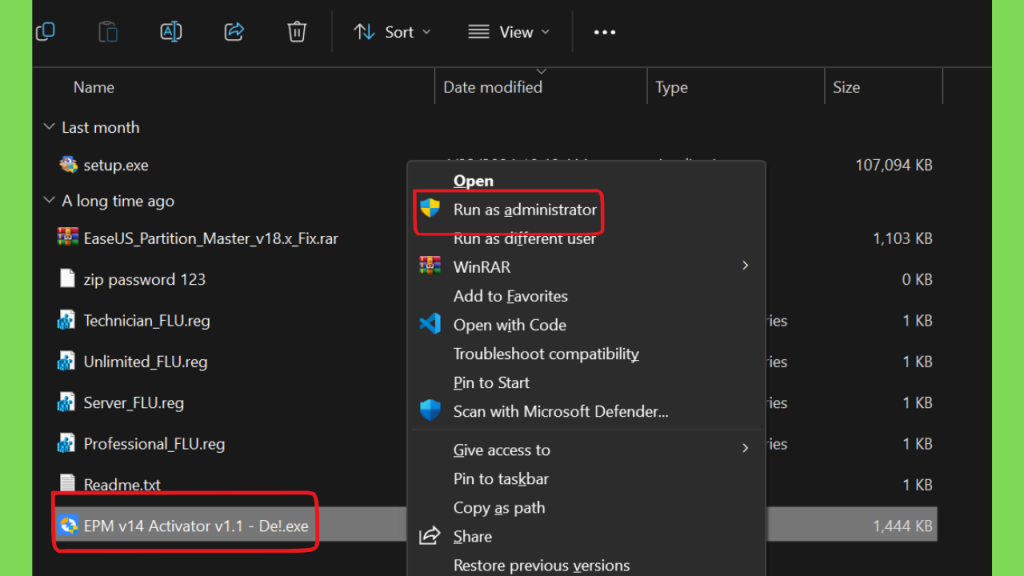Click the Share icon in toolbar

234,31
